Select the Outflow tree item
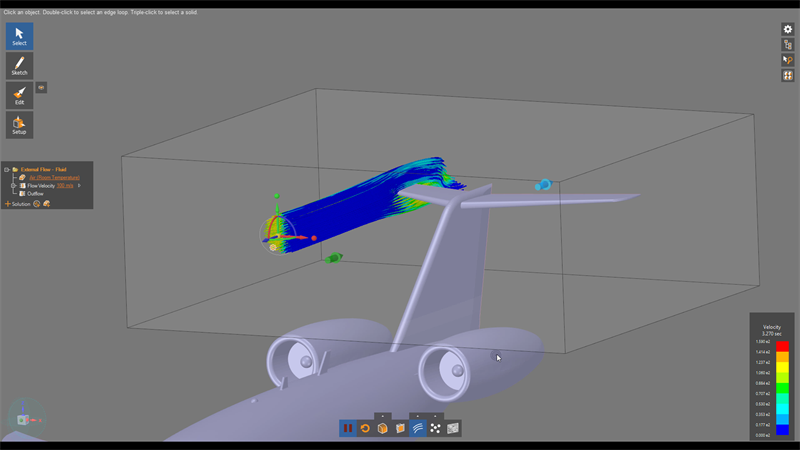 [x=35, y=194]
